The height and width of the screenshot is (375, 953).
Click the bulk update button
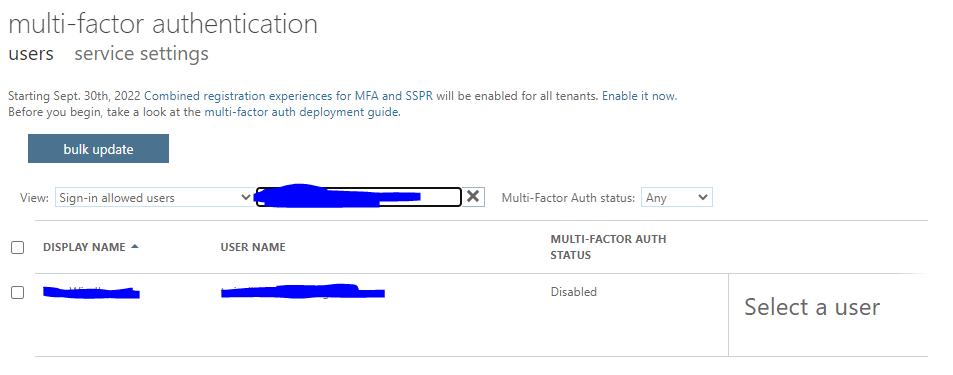coord(98,149)
